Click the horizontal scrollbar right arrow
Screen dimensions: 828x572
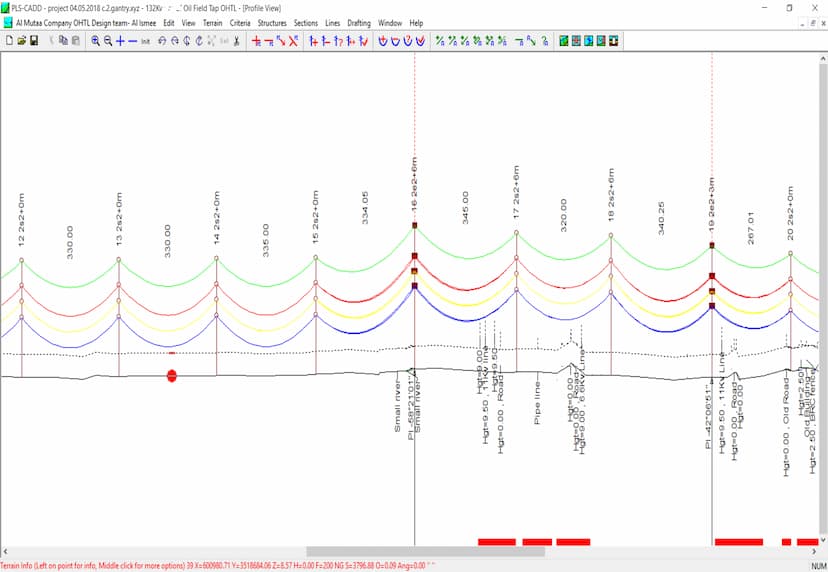click(814, 551)
